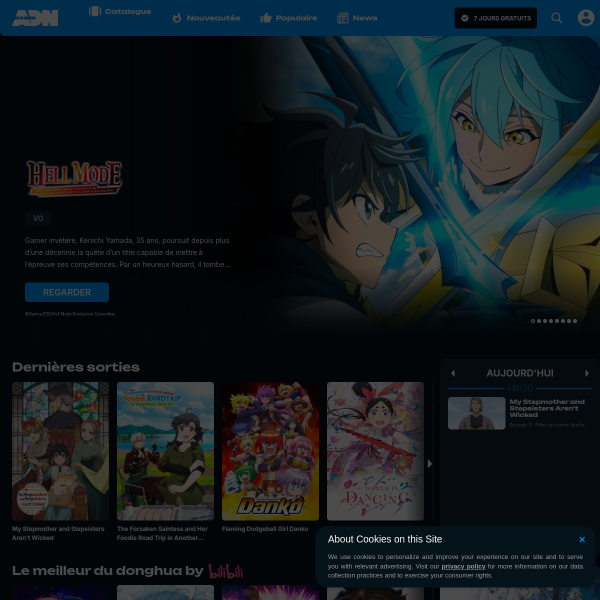Click The Forsaken Saintess title text
Viewport: 600px width, 600px height.
tap(162, 533)
